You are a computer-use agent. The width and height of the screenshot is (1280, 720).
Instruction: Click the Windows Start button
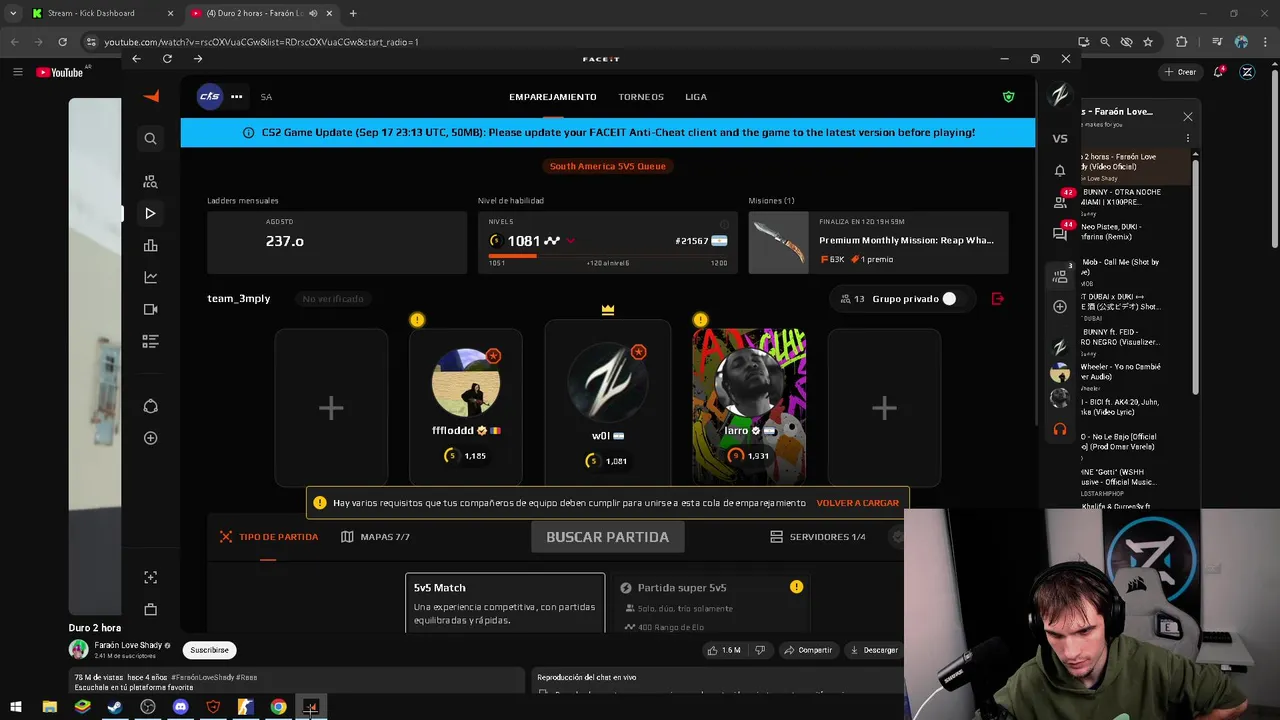click(x=16, y=707)
